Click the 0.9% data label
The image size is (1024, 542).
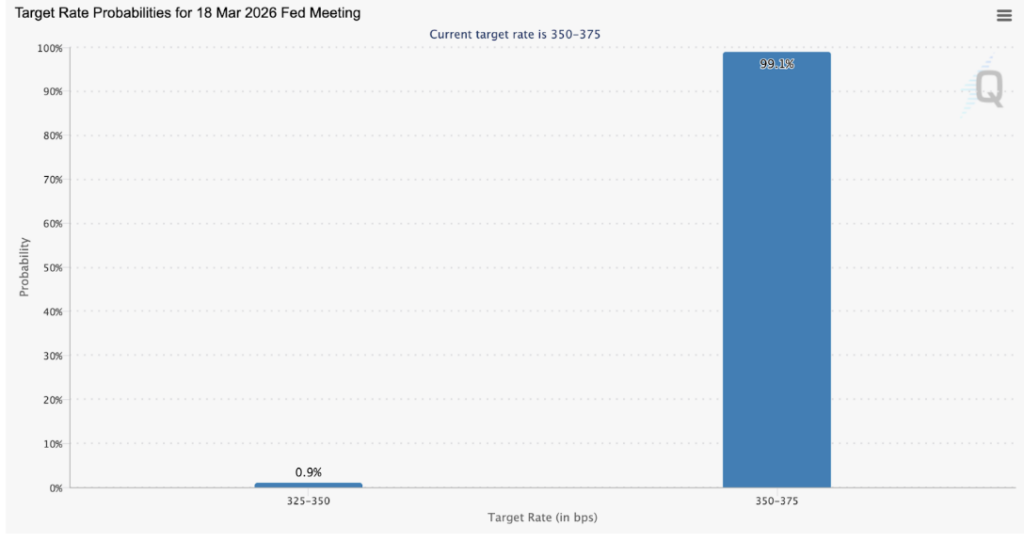(308, 472)
